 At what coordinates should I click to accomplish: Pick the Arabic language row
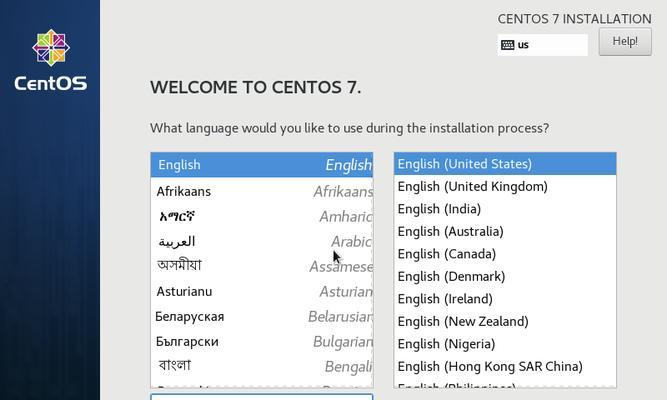pyautogui.click(x=262, y=242)
